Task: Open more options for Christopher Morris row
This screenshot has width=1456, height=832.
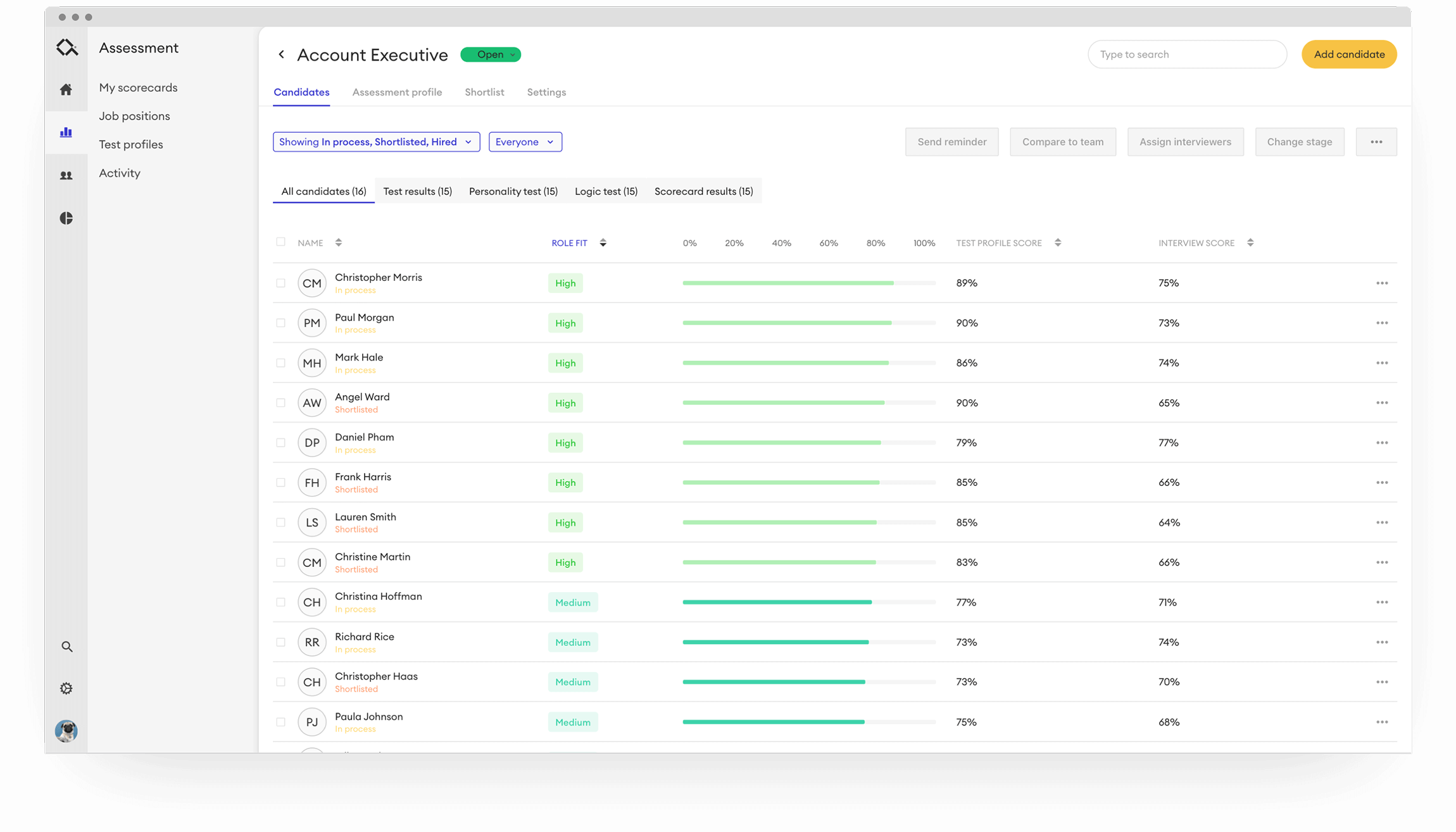Action: [x=1382, y=283]
